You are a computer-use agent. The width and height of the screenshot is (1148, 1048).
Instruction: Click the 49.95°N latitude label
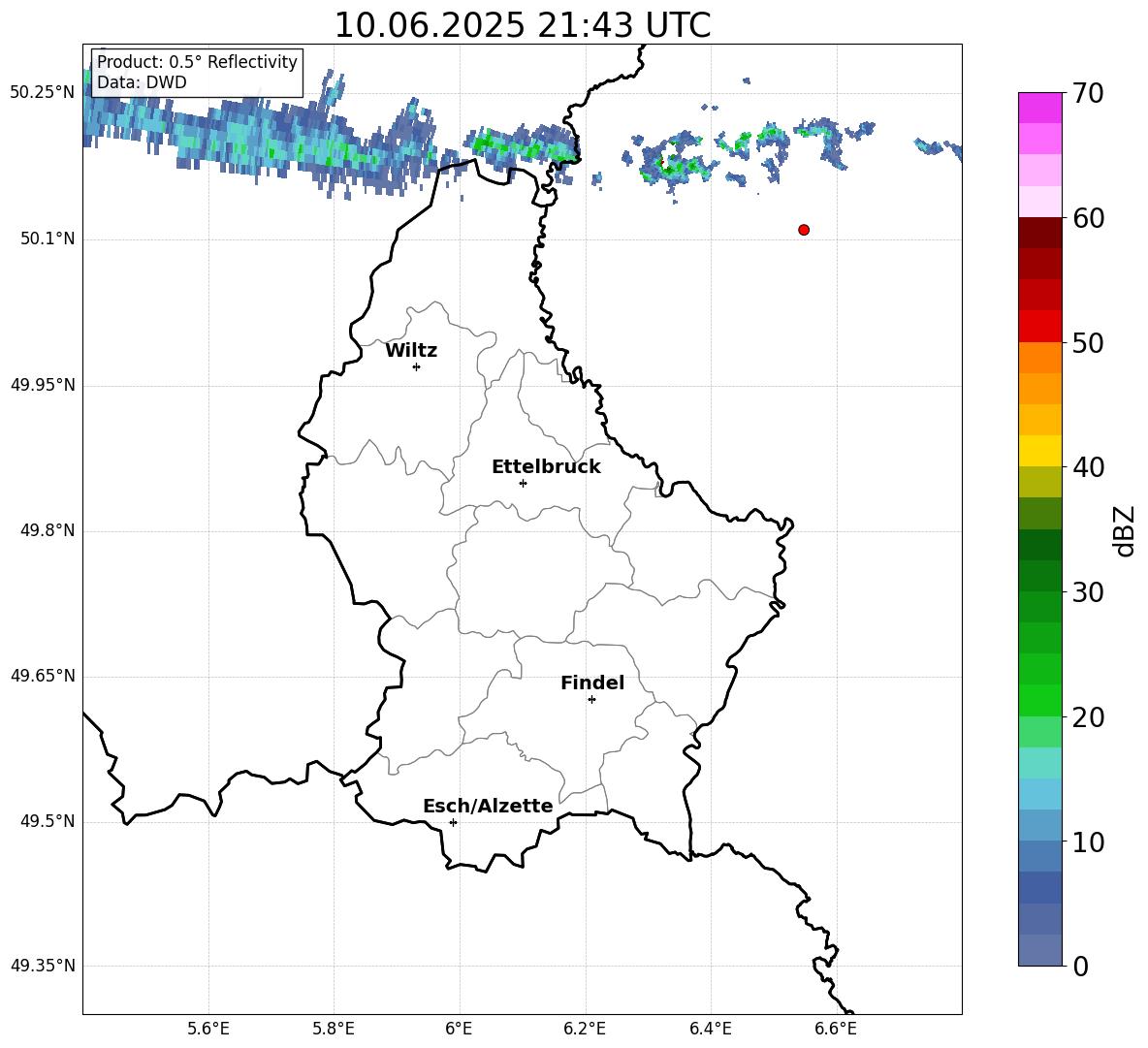coord(43,385)
